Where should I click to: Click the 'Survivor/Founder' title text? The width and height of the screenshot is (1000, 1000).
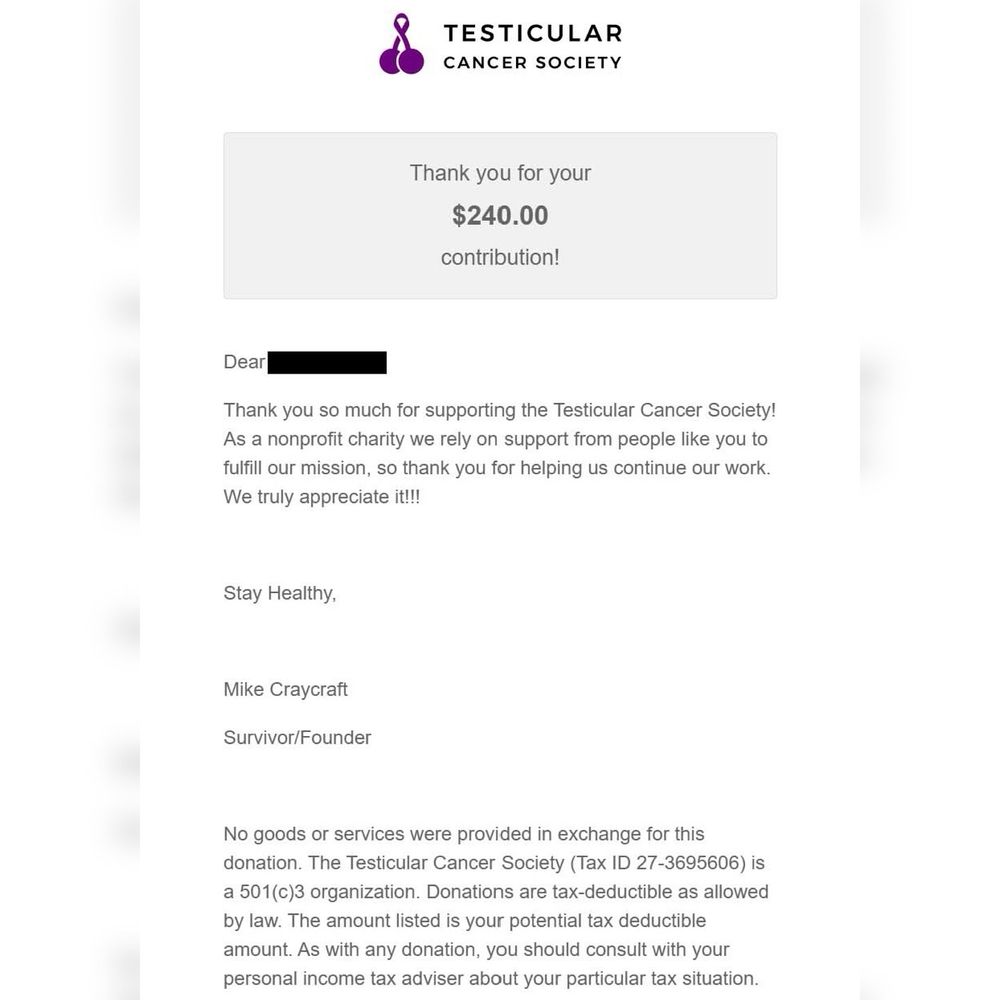(x=297, y=737)
